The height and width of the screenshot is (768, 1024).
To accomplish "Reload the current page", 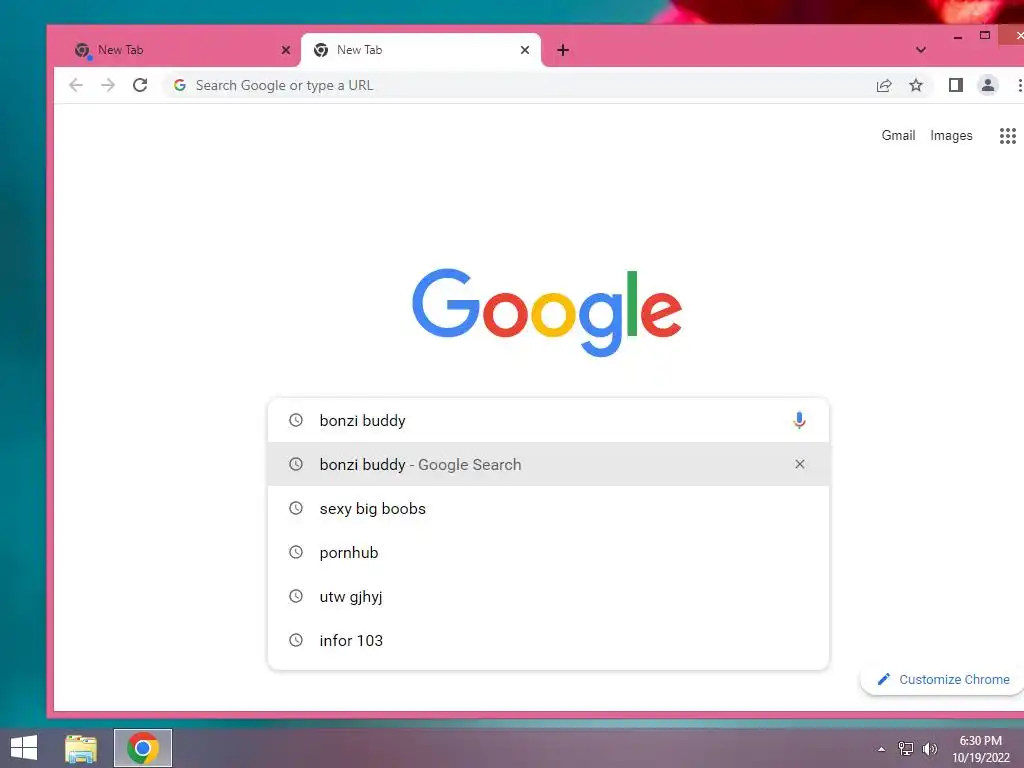I will pos(140,86).
